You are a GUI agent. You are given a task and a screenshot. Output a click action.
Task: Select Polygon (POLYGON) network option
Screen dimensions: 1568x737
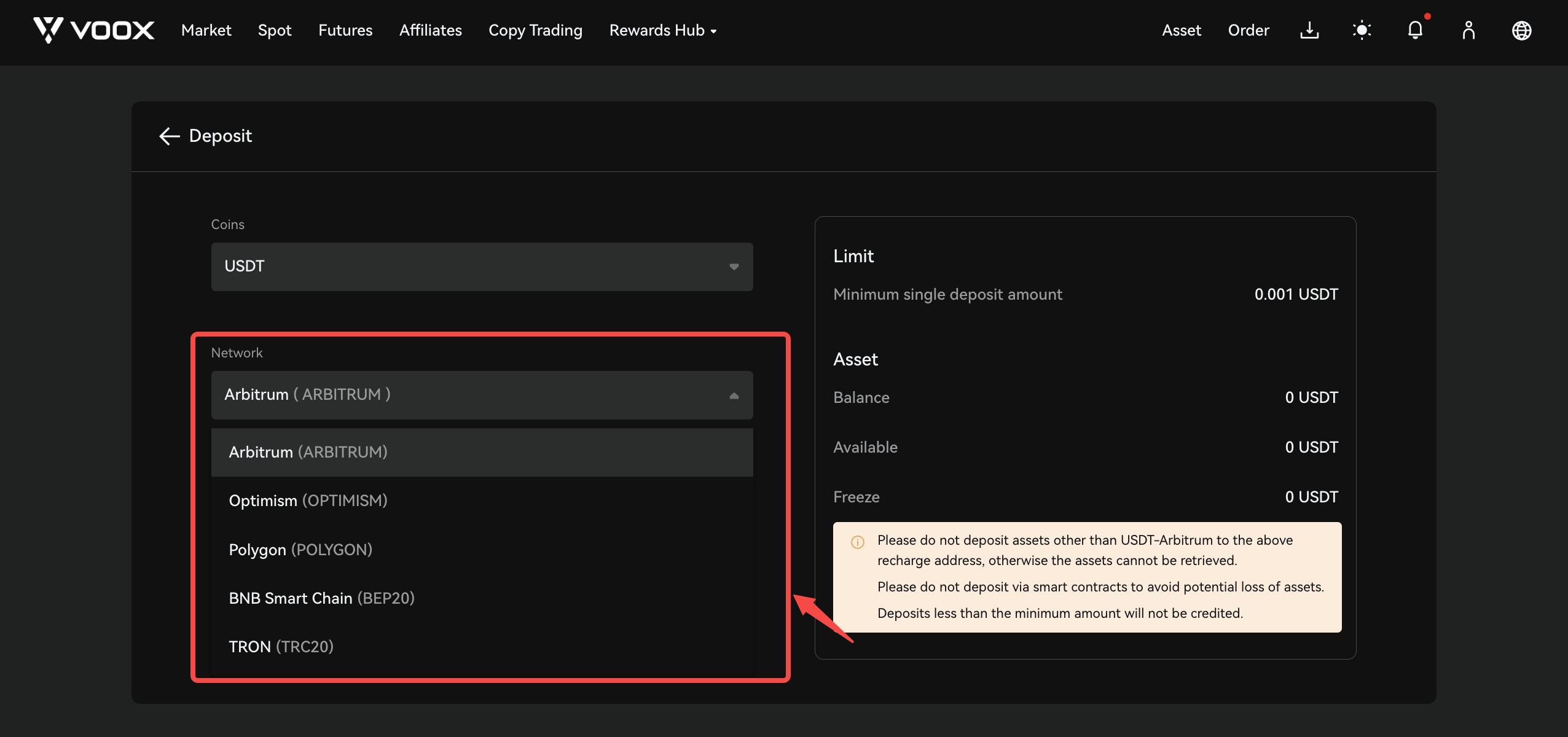pyautogui.click(x=482, y=550)
